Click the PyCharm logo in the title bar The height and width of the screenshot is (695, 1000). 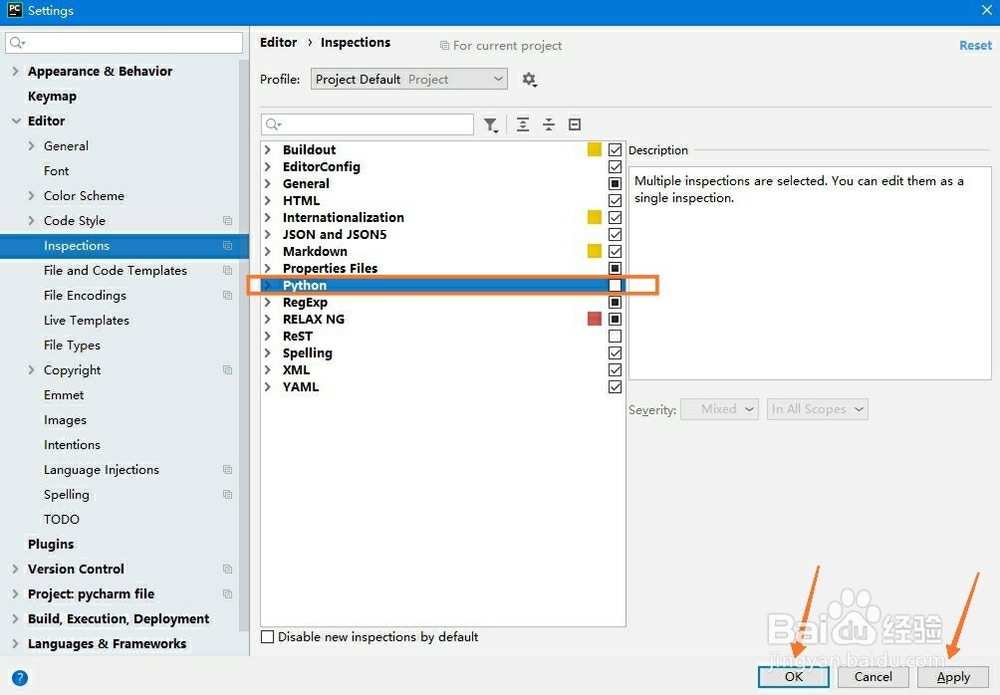tap(14, 10)
